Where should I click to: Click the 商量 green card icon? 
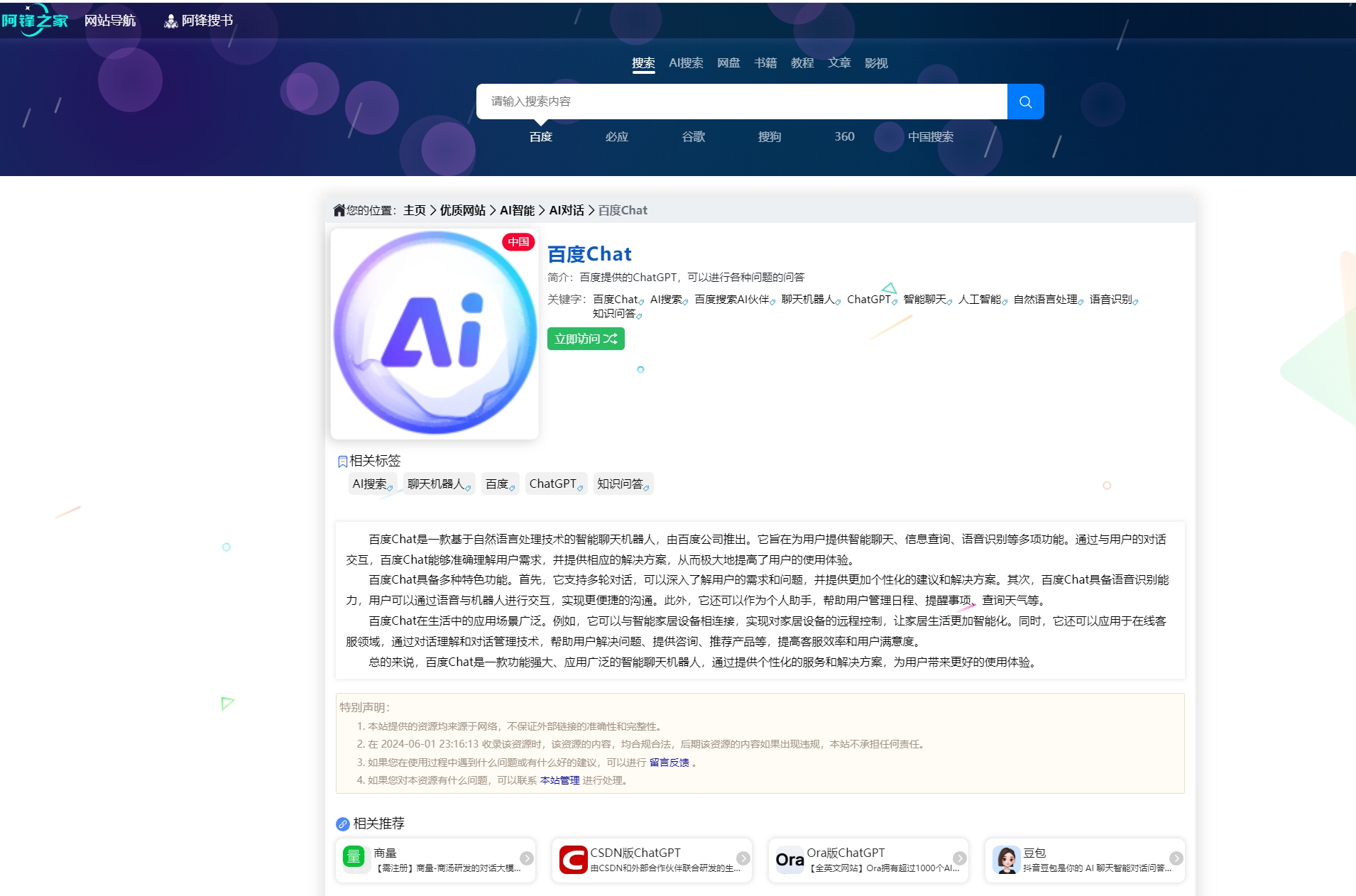[354, 858]
